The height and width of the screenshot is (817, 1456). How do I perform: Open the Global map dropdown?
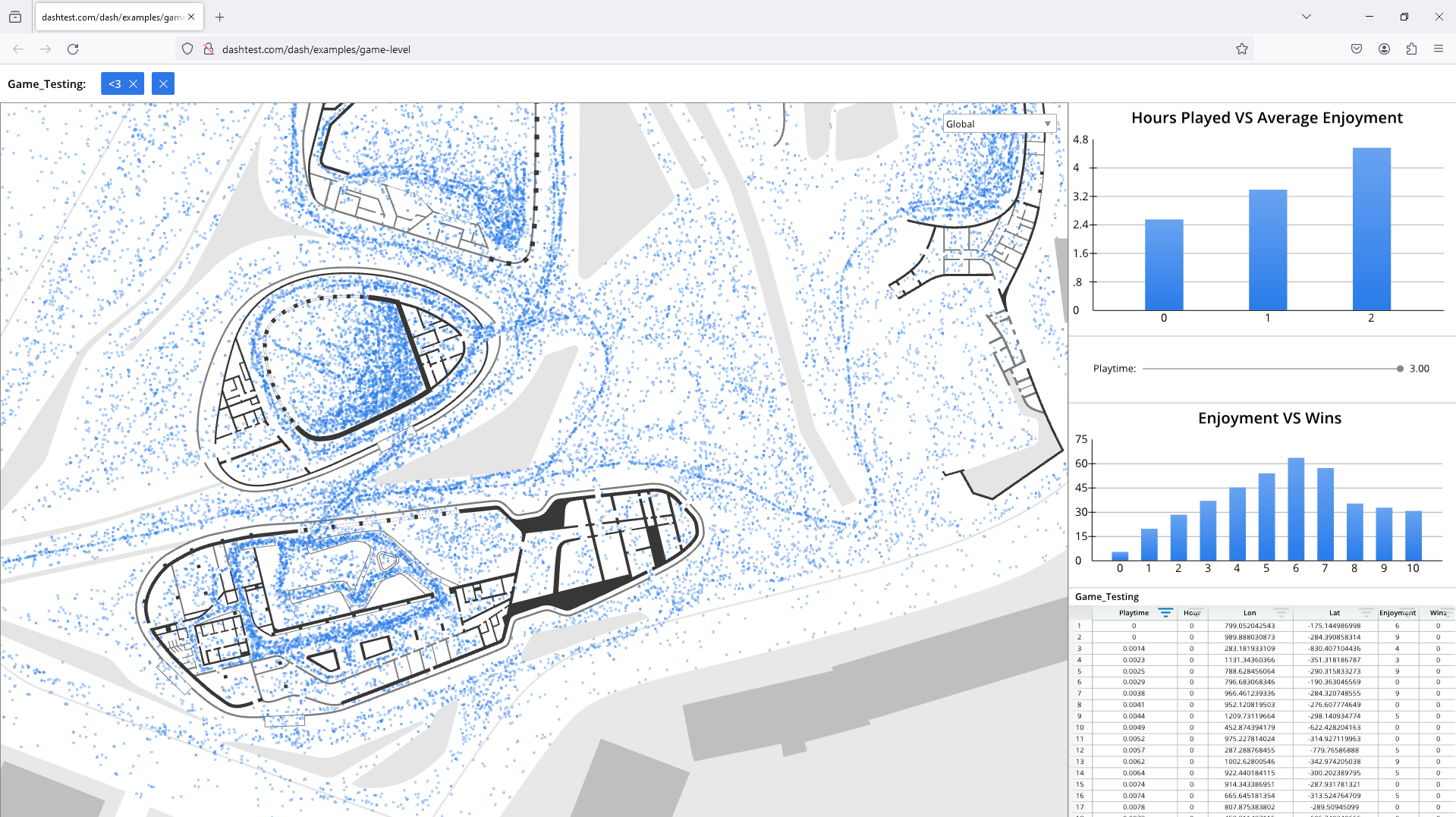[999, 124]
